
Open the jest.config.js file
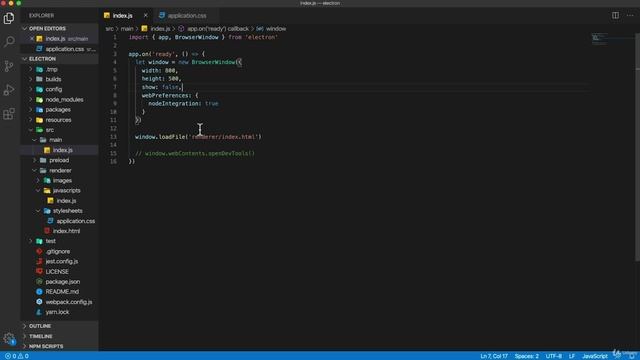click(60, 261)
